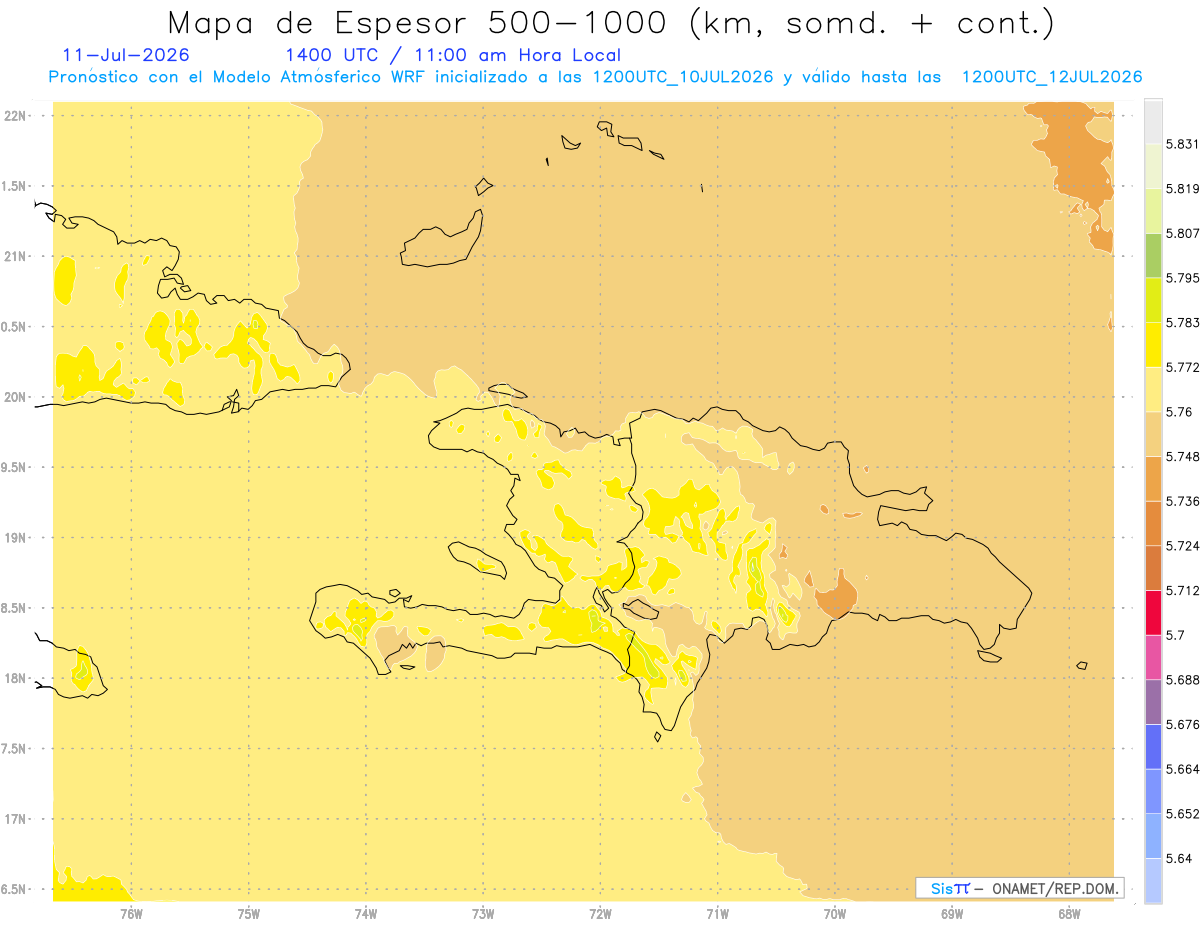Click the legend value '5.724'
1200x927 pixels.
[1182, 546]
